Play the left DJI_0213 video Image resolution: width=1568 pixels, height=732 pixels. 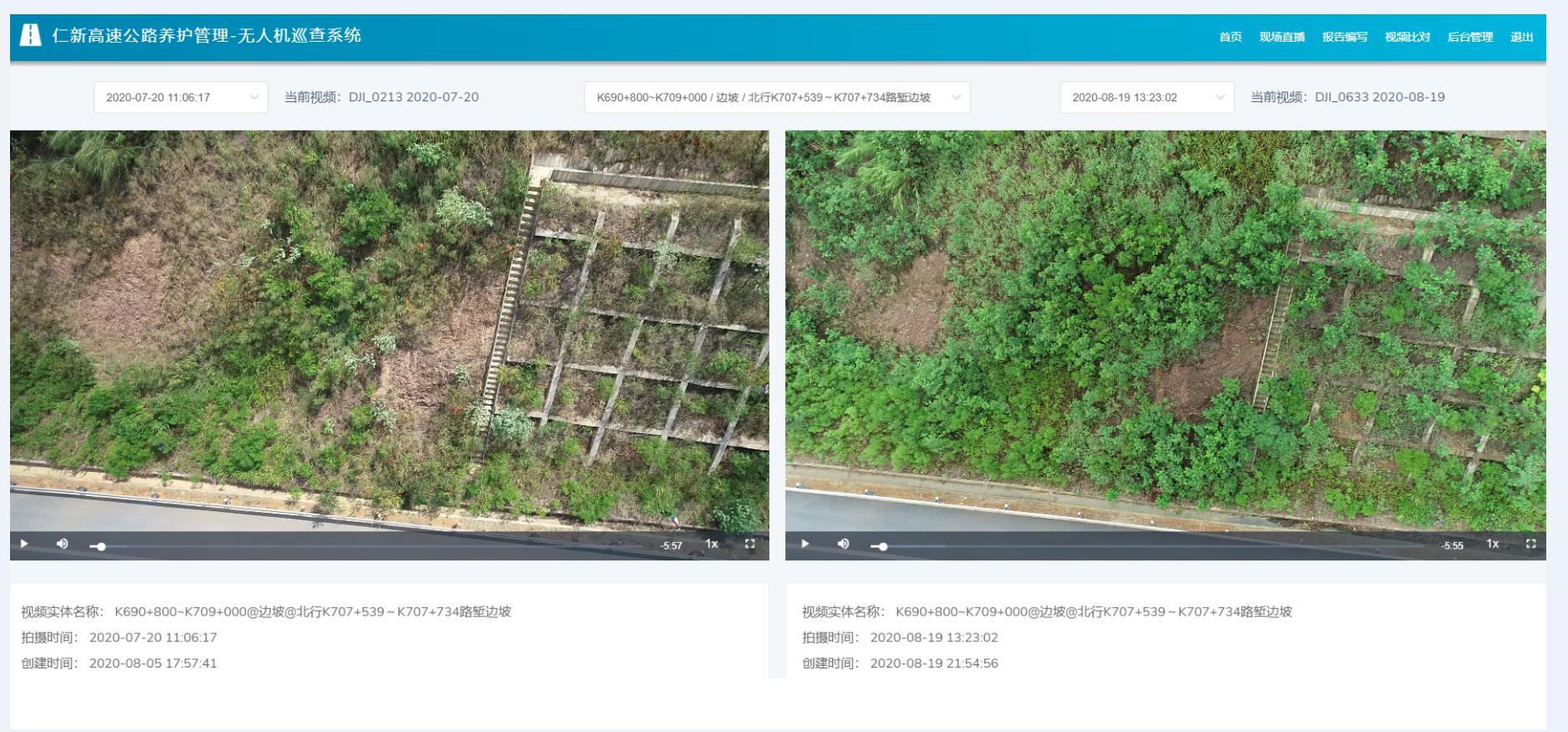(24, 544)
